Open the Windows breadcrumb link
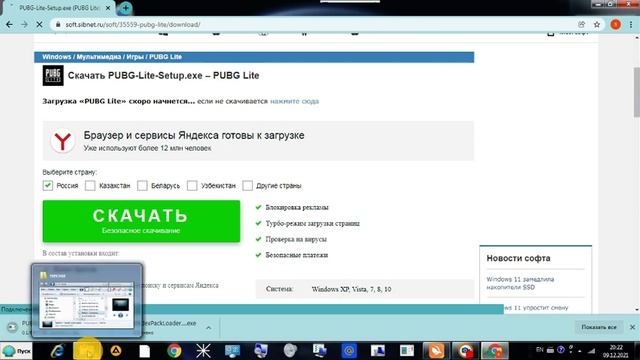The height and width of the screenshot is (360, 640). [57, 57]
